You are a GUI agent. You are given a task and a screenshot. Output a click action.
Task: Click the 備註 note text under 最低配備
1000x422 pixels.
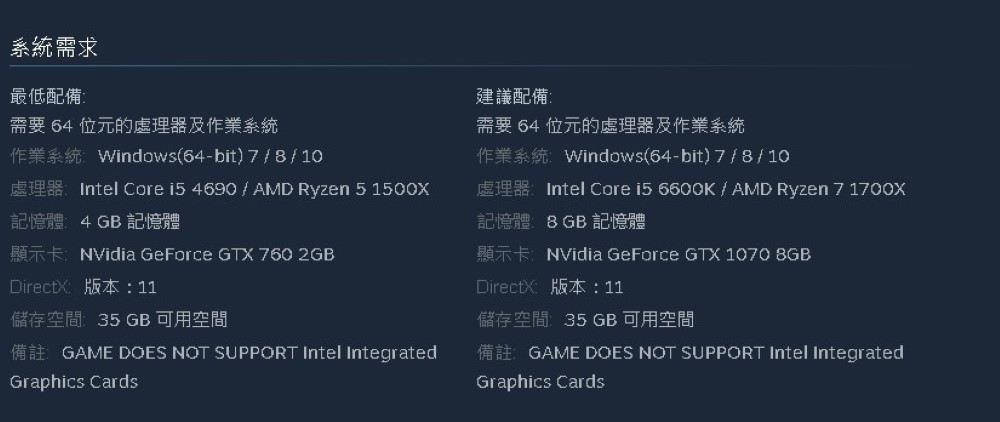(x=249, y=353)
